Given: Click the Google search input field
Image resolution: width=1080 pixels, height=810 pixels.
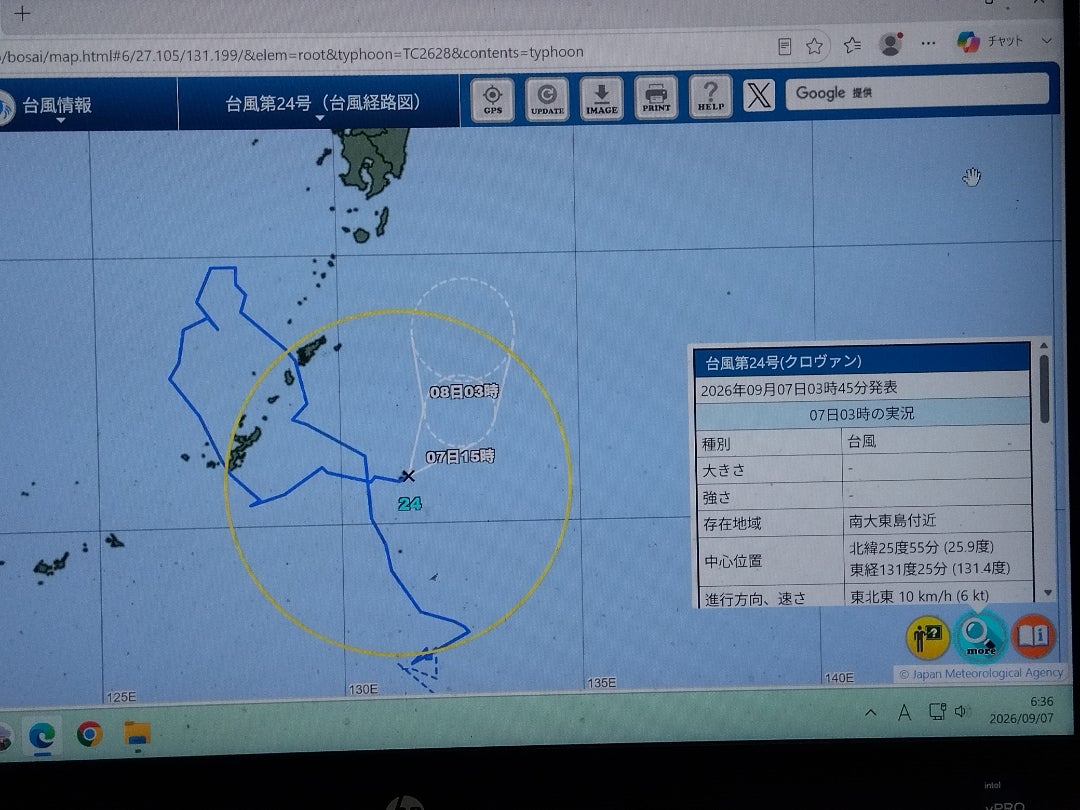Looking at the screenshot, I should (x=917, y=91).
